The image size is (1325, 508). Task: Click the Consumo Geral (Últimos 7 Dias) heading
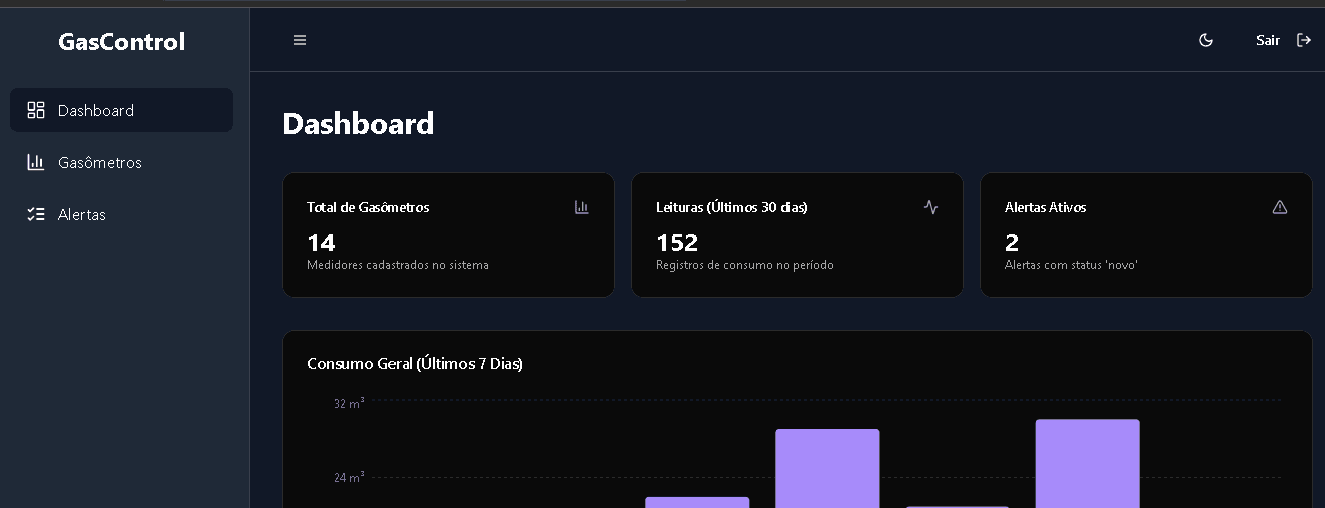pyautogui.click(x=415, y=363)
